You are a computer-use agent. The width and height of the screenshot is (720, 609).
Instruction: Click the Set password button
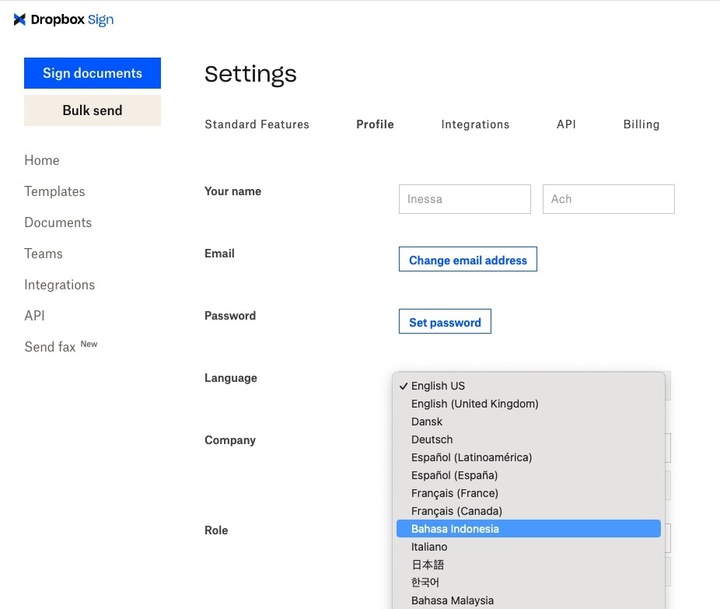pyautogui.click(x=445, y=321)
